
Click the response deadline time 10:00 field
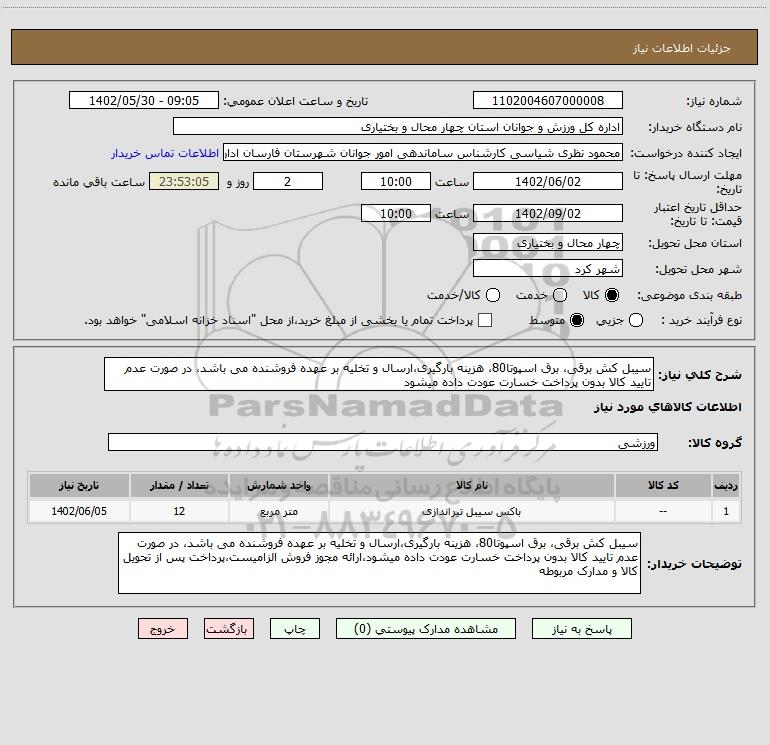[396, 181]
